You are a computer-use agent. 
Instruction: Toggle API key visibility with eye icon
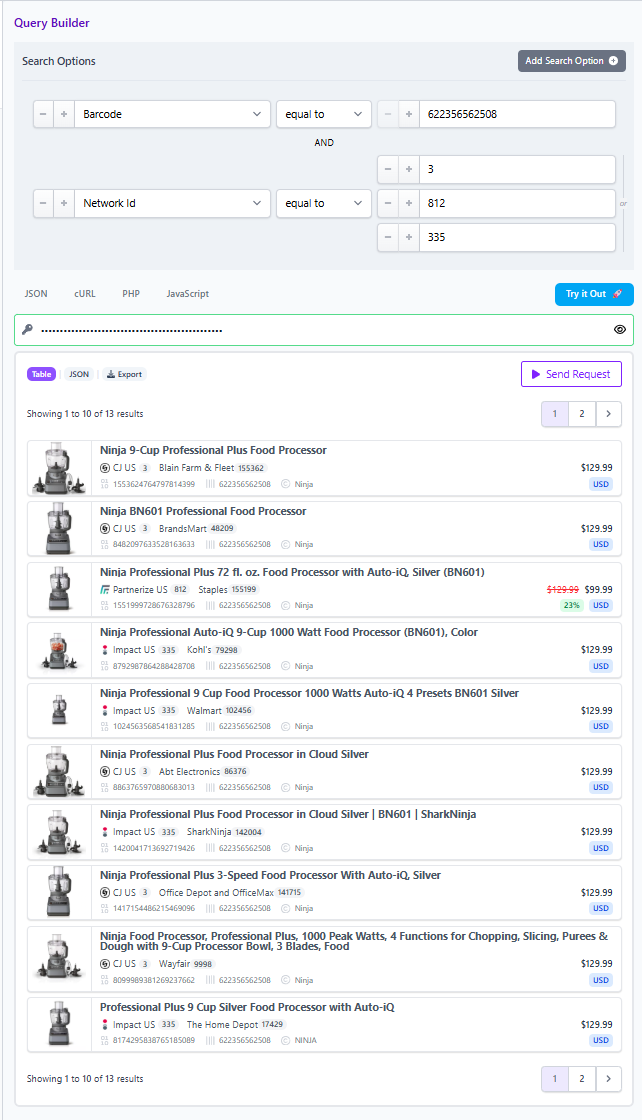(x=619, y=330)
